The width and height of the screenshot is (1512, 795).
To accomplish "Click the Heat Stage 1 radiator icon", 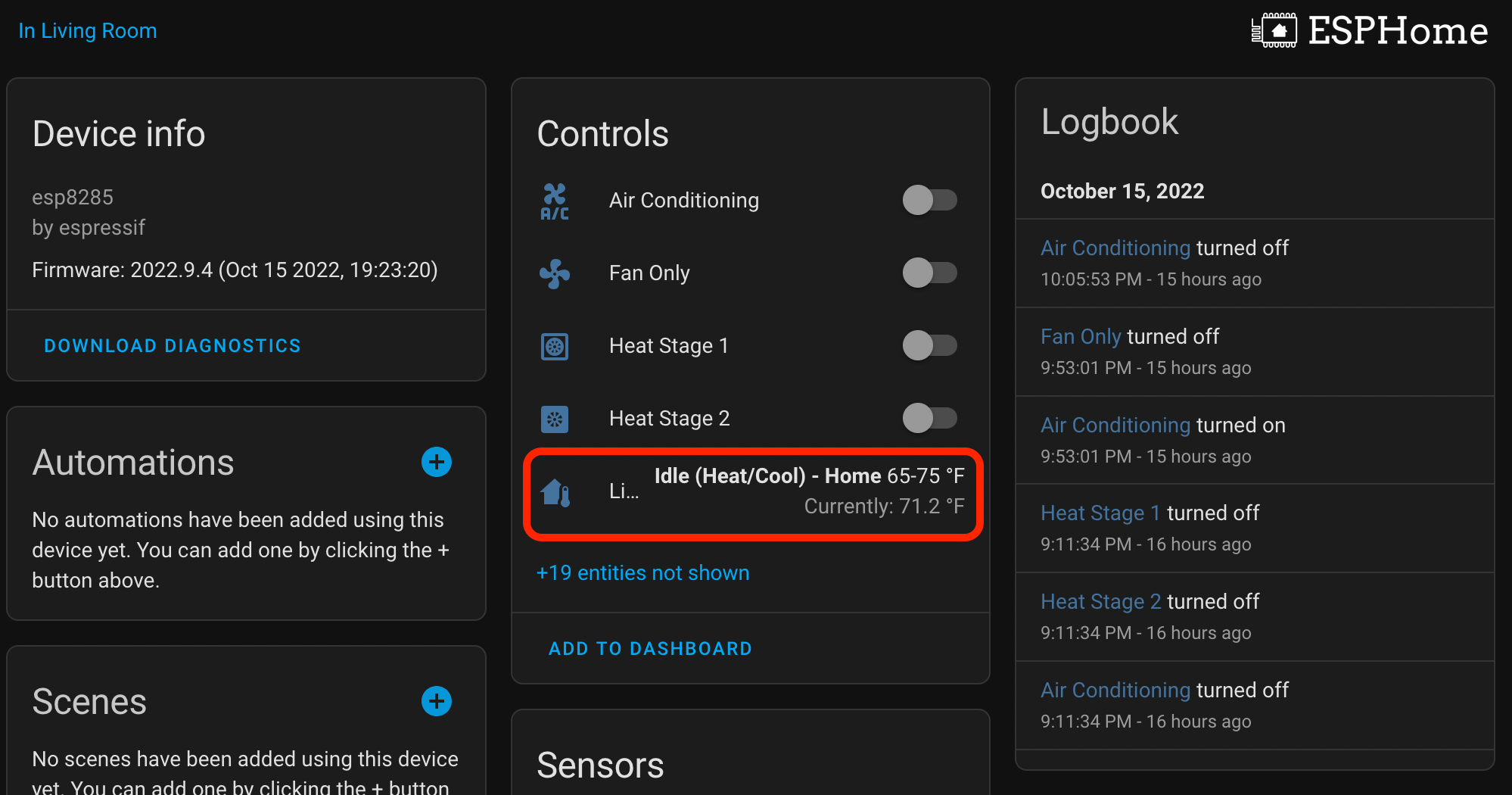I will click(x=555, y=346).
